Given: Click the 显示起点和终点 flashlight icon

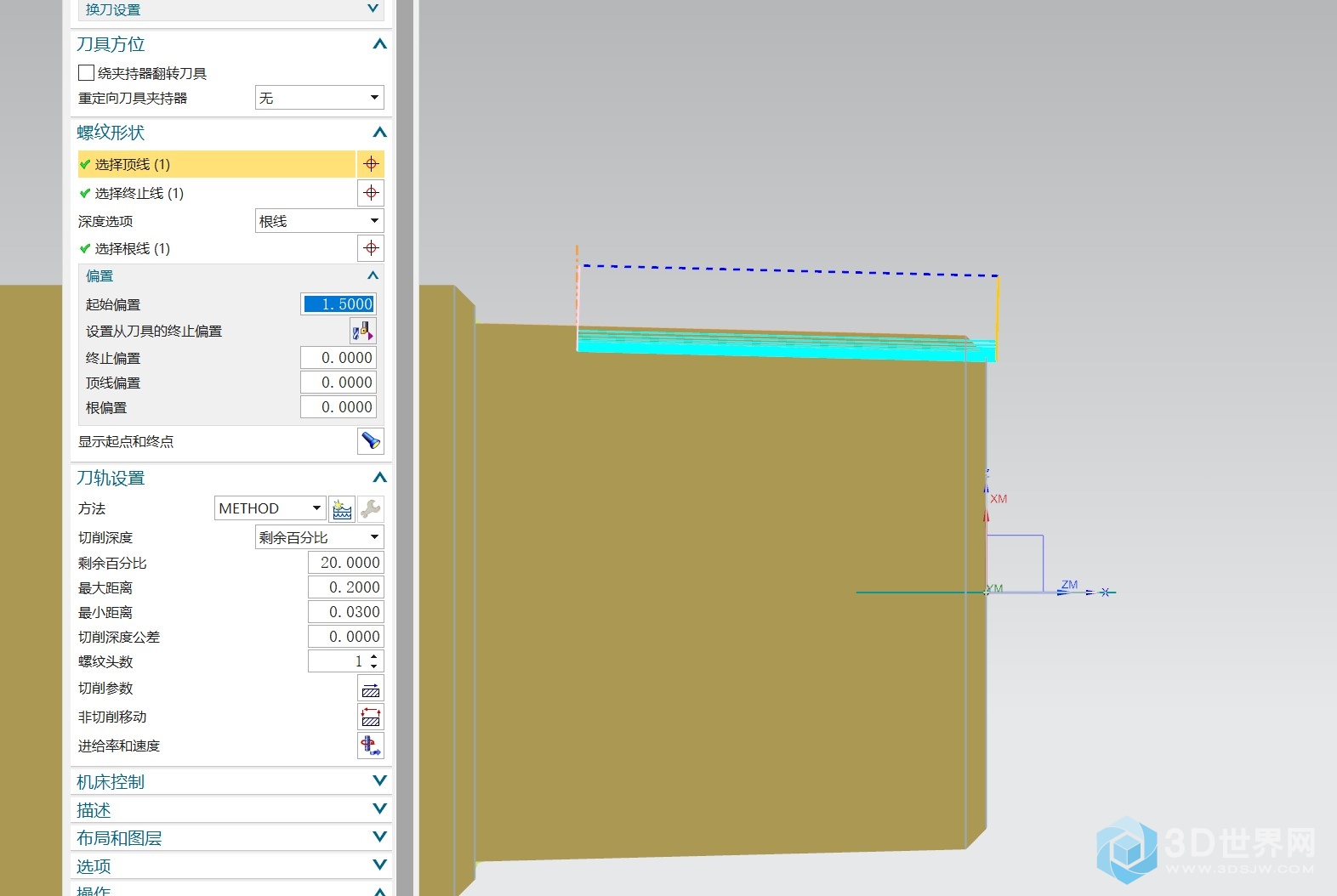Looking at the screenshot, I should point(371,441).
